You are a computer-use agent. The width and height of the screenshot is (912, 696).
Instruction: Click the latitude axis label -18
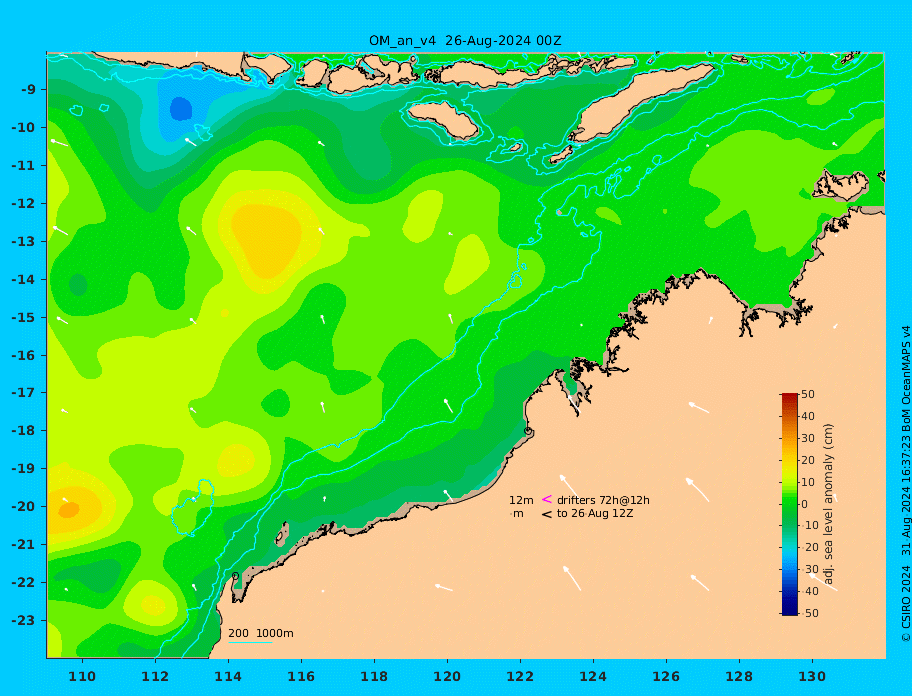(x=23, y=431)
